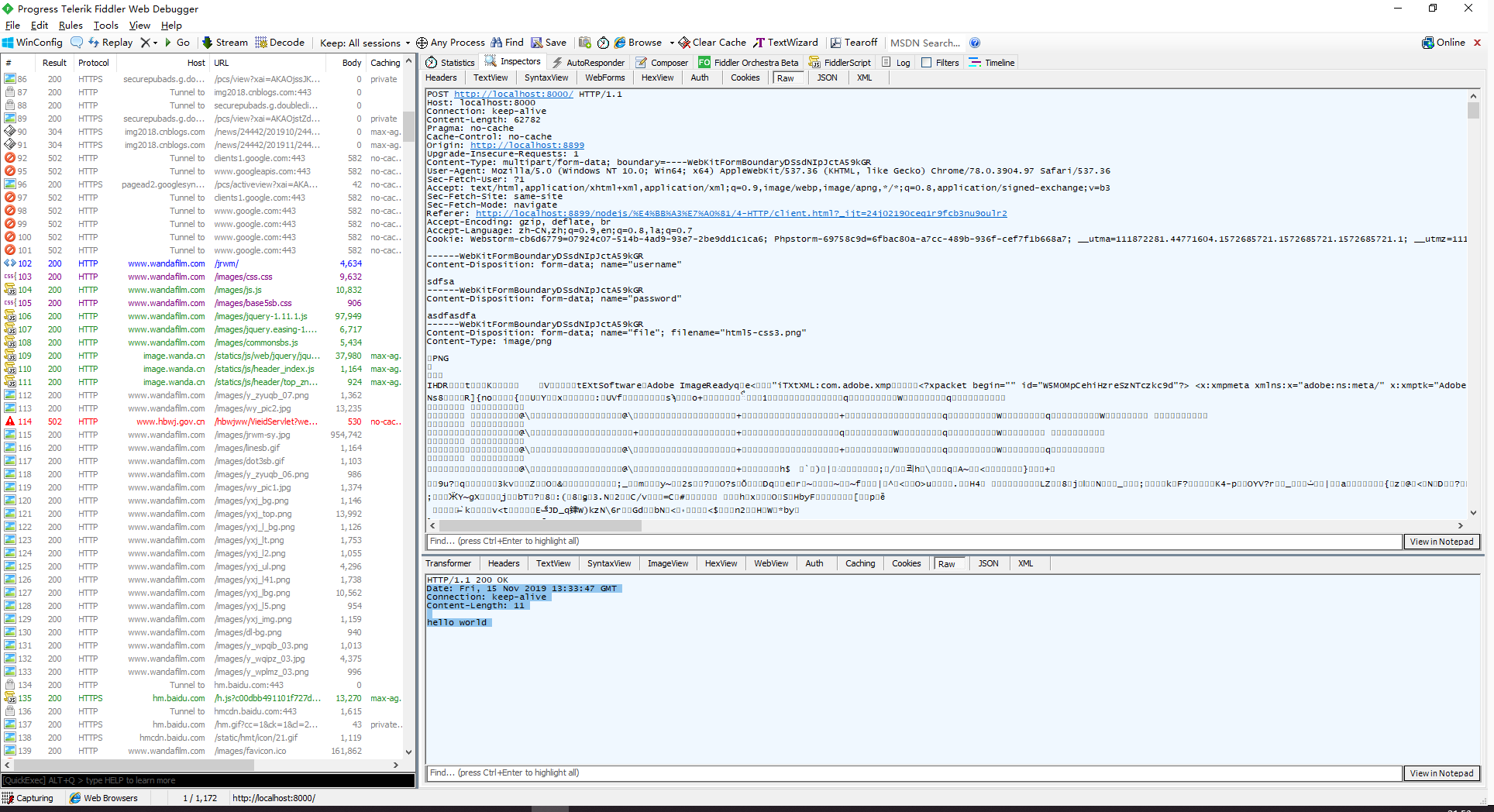Click the camera screenshot icon in toolbar
Screen dimensions: 1494x812
[585, 43]
